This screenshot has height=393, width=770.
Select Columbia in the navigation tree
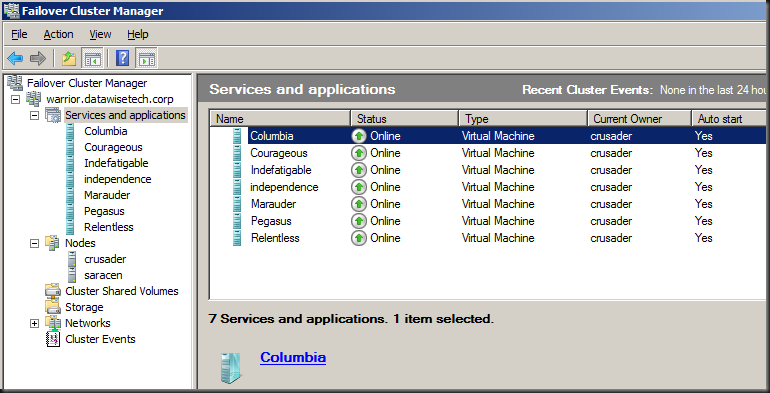coord(106,131)
